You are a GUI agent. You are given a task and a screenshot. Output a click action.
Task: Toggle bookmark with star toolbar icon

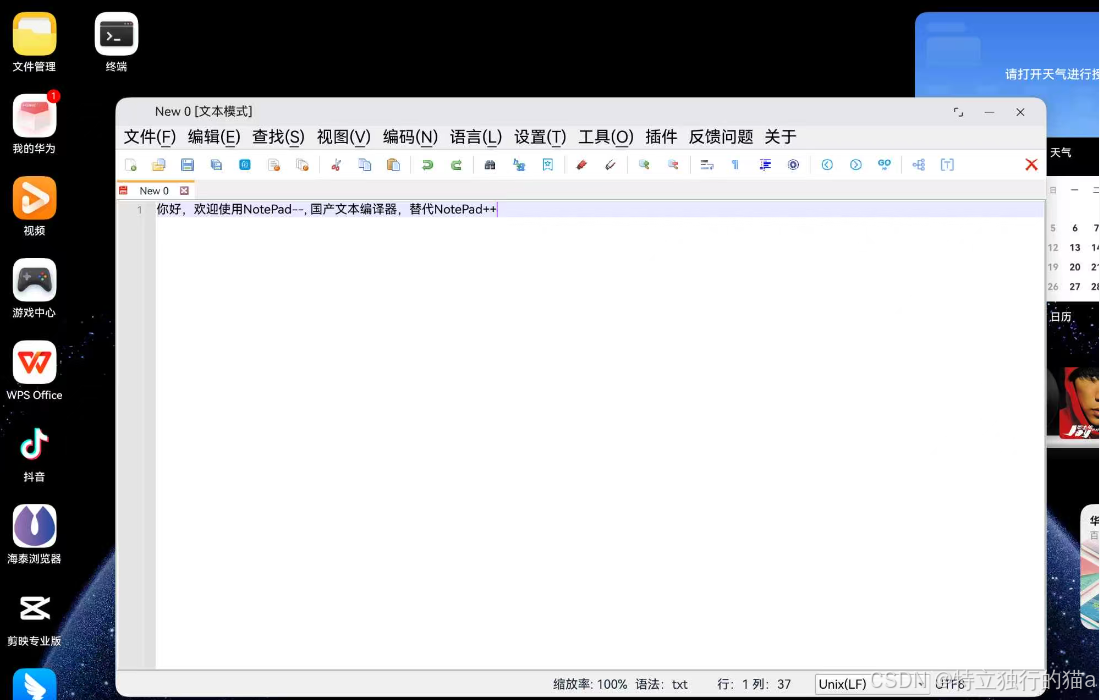click(x=548, y=164)
